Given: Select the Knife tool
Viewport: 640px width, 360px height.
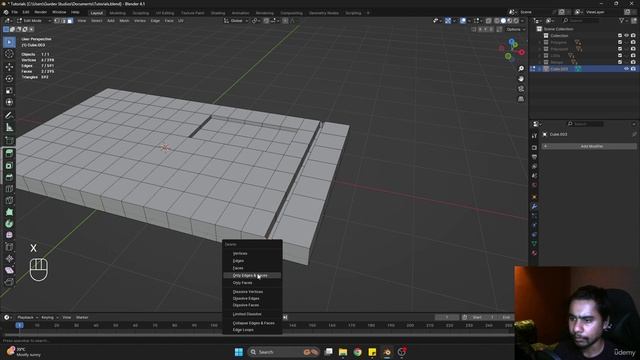Looking at the screenshot, I should click(x=9, y=200).
